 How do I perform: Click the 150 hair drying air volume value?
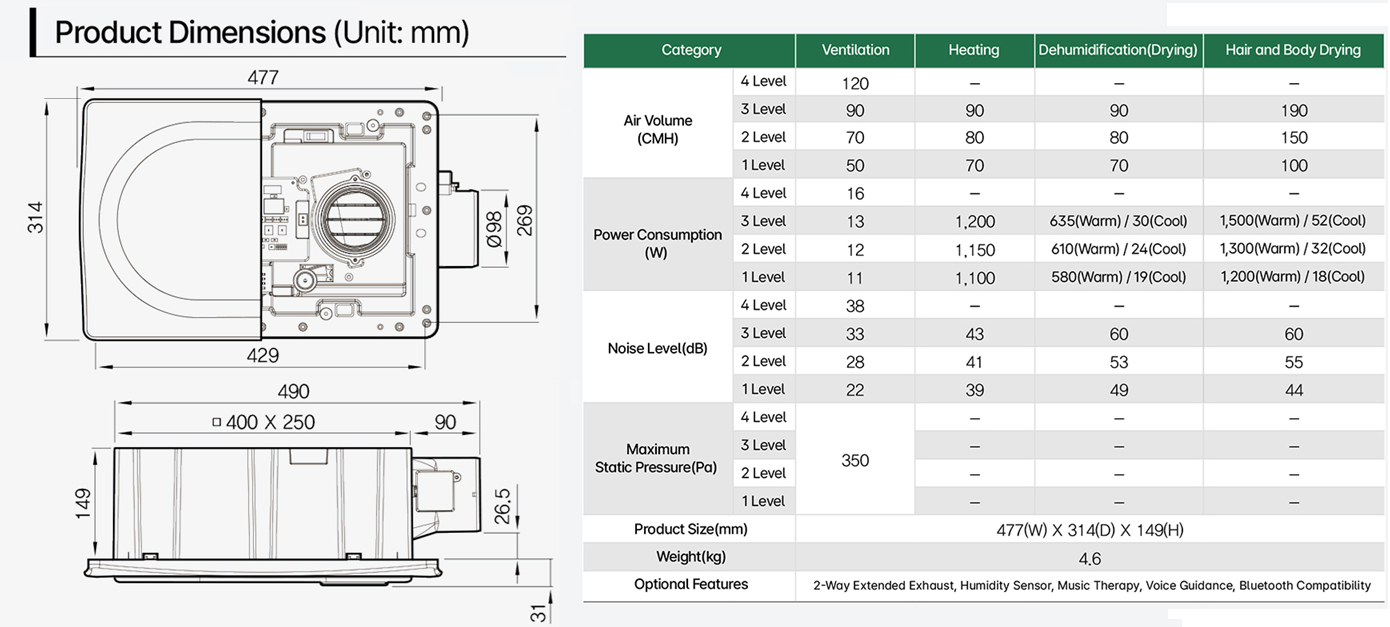tap(1294, 138)
